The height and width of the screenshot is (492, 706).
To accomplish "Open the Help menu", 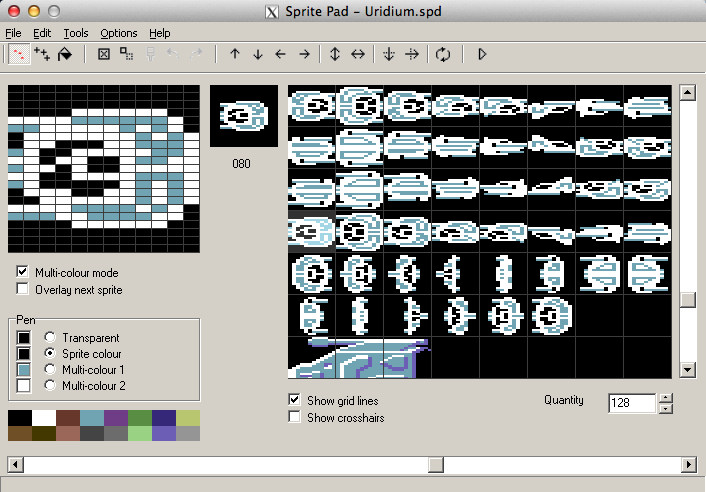I will coord(160,33).
